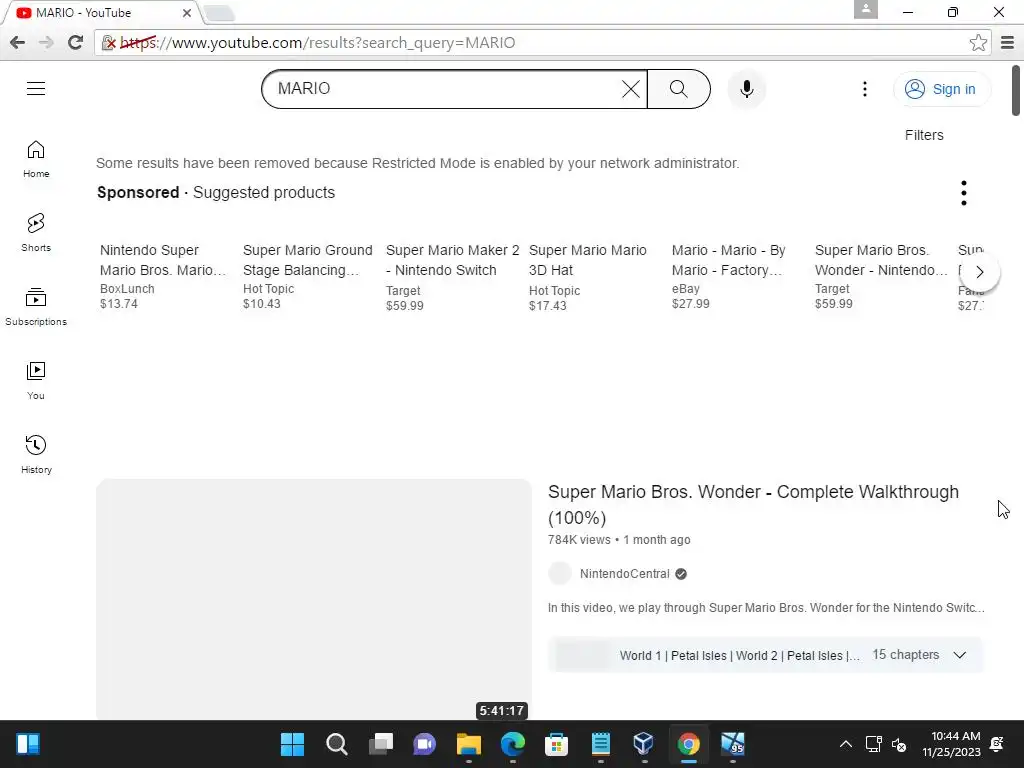Open Shorts from the sidebar

[x=36, y=232]
